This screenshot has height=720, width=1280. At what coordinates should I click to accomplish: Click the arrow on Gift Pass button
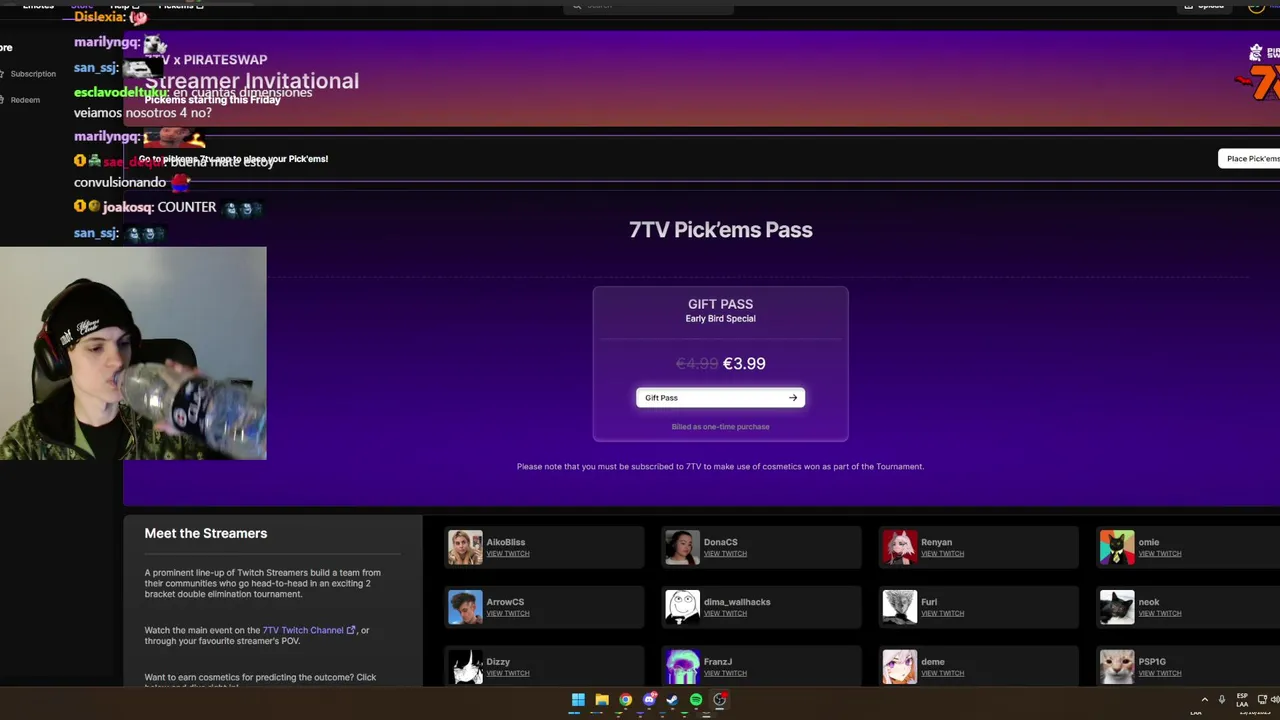(x=793, y=398)
